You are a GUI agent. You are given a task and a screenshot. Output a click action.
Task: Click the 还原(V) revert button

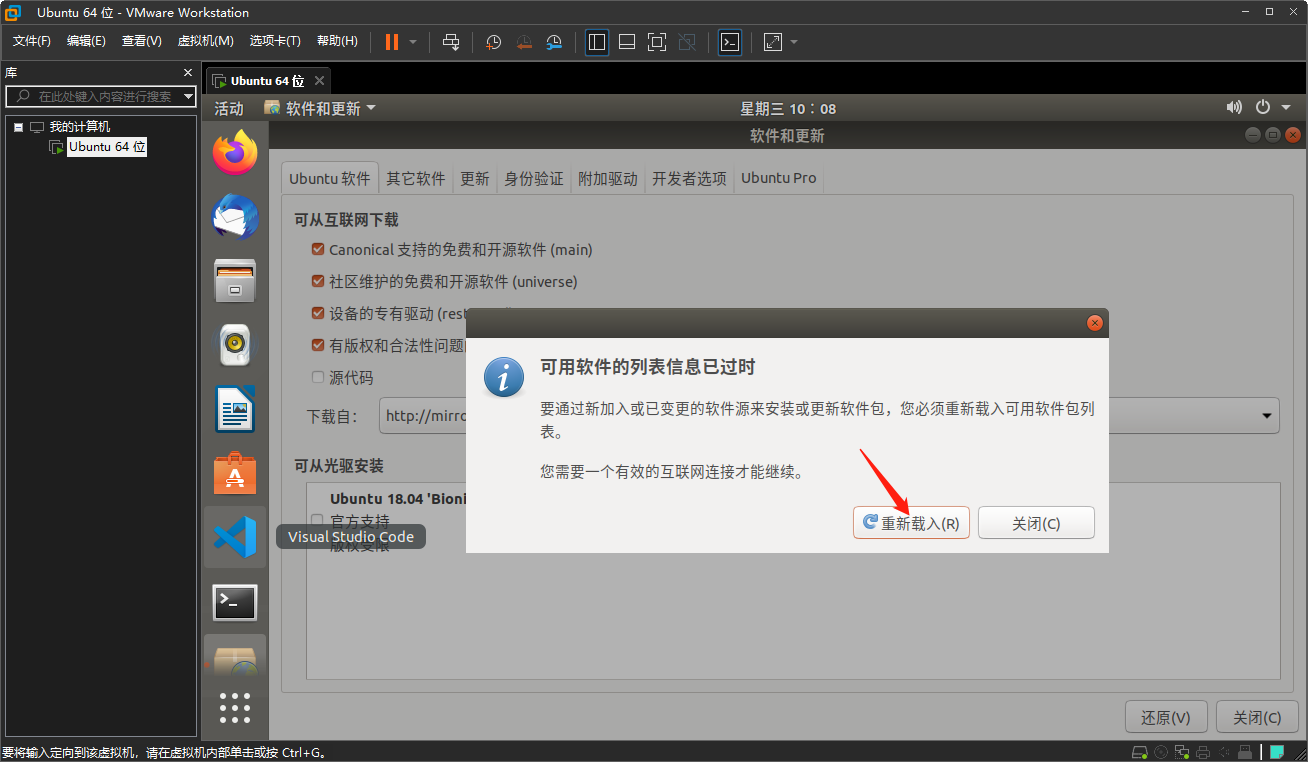(x=1166, y=717)
